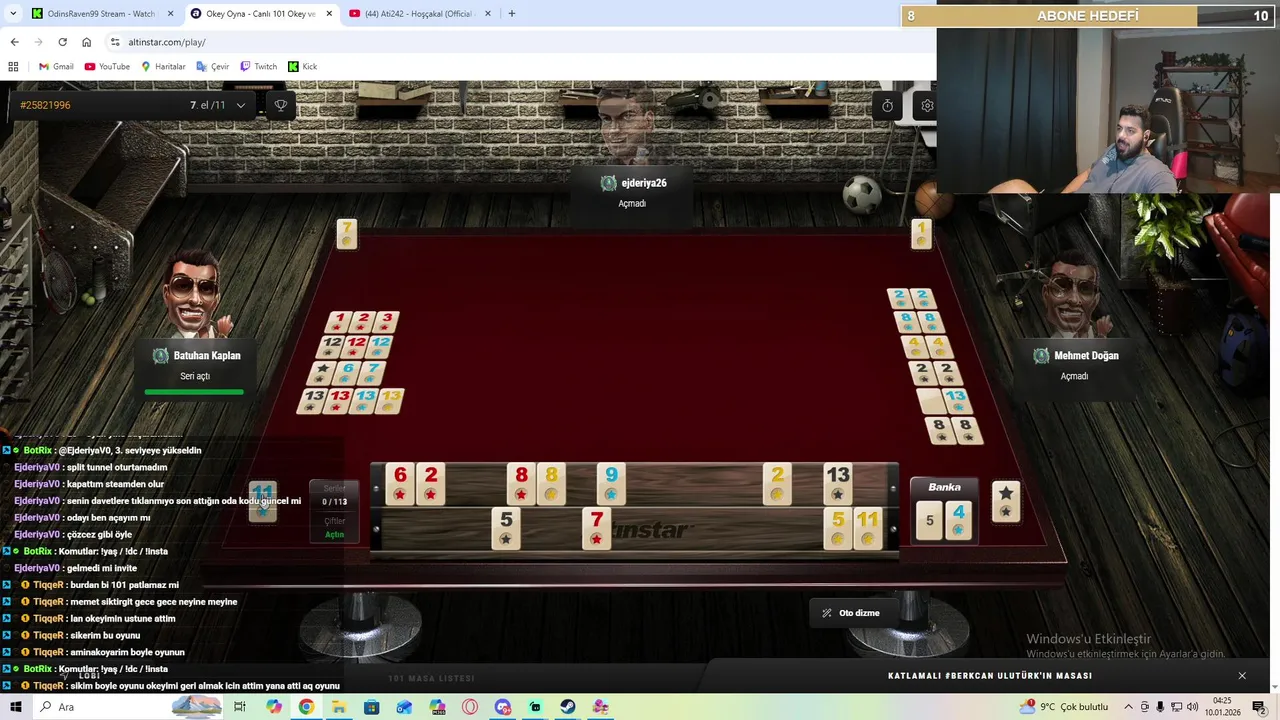Viewport: 1280px width, 720px height.
Task: Click the 101 MASA LİSTESİ label
Action: [x=431, y=679]
